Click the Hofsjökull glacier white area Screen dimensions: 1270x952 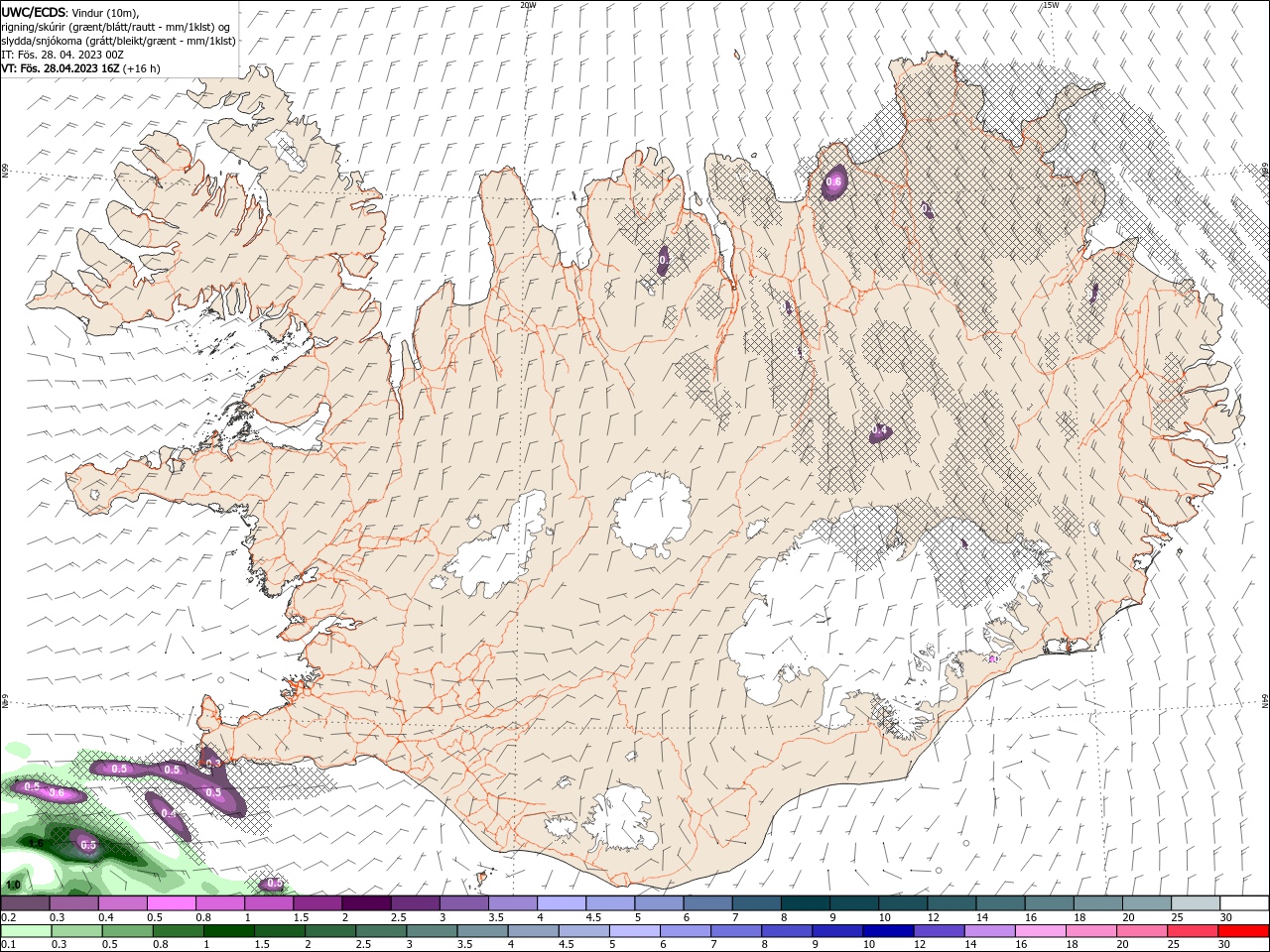coord(652,514)
